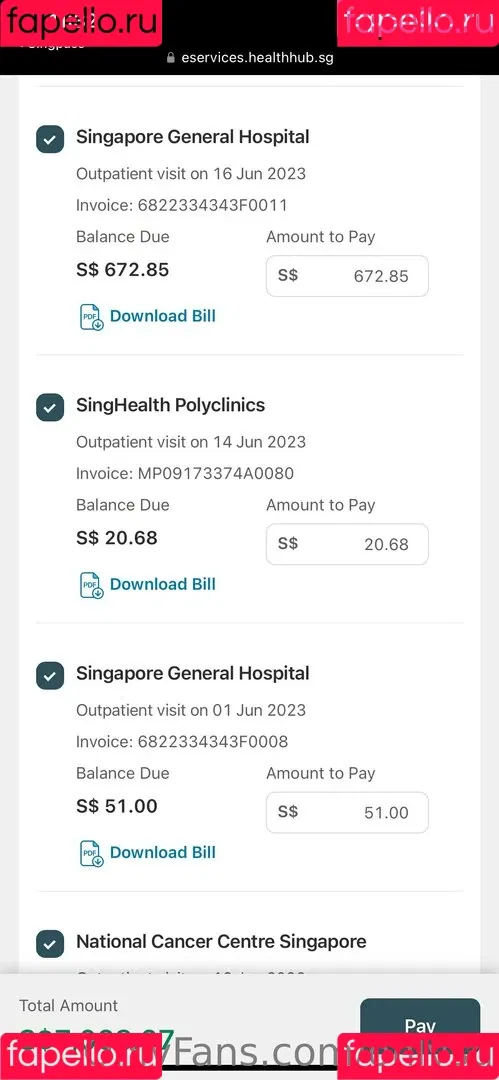Click the Total Amount label
This screenshot has width=499, height=1080.
pyautogui.click(x=68, y=1006)
